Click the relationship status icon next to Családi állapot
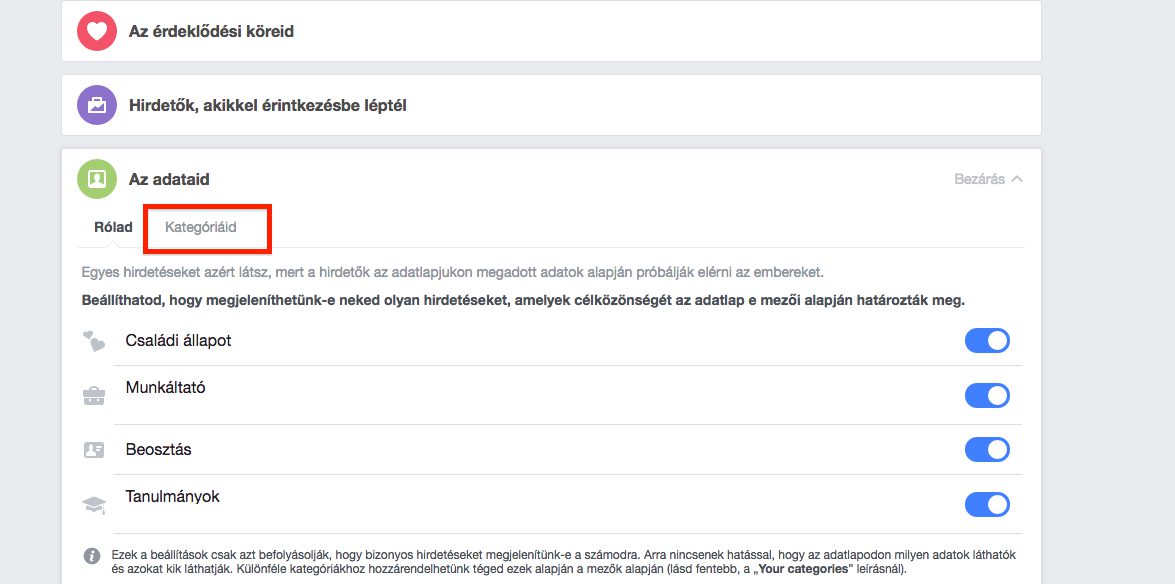The height and width of the screenshot is (584, 1175). point(93,340)
